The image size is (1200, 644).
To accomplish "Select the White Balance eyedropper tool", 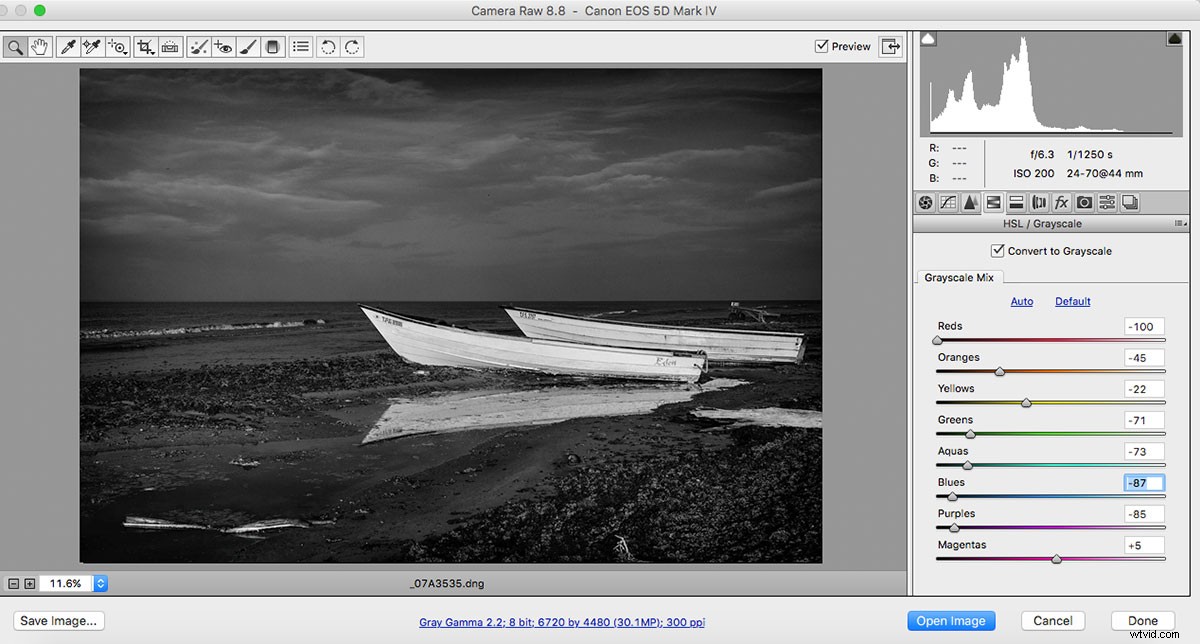I will [x=67, y=46].
